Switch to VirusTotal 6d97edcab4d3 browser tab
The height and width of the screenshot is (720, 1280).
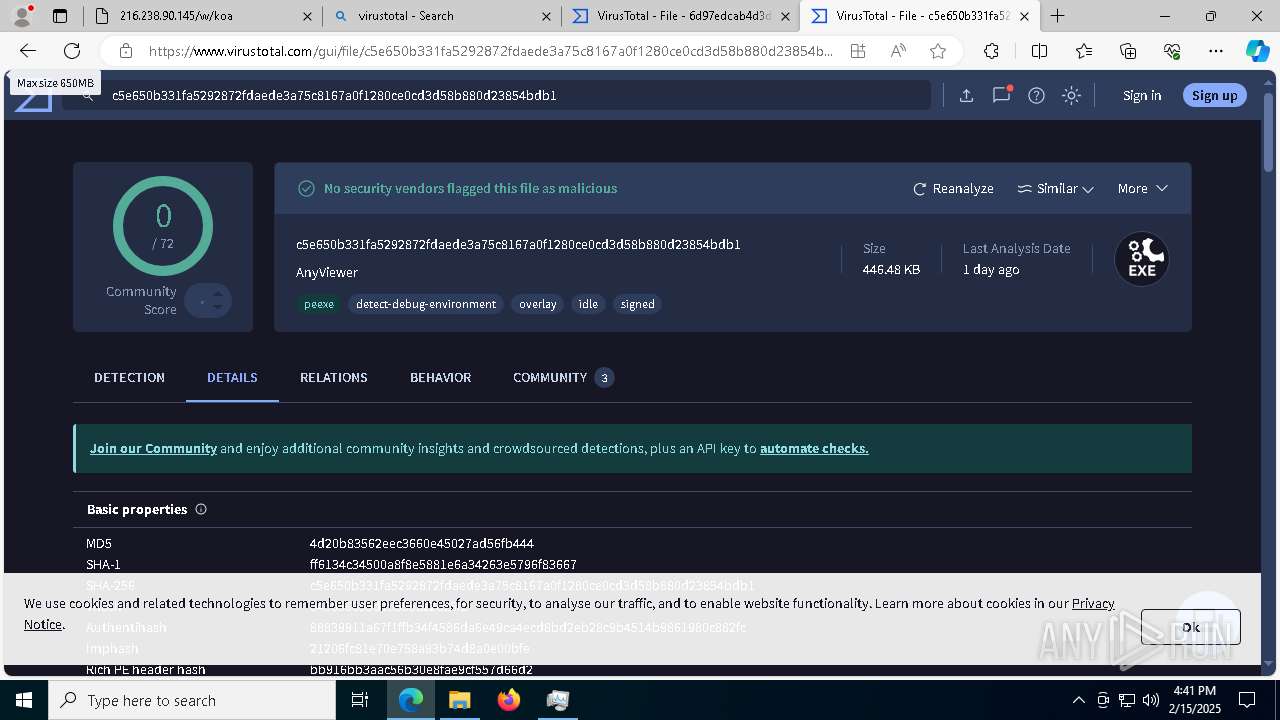point(681,16)
